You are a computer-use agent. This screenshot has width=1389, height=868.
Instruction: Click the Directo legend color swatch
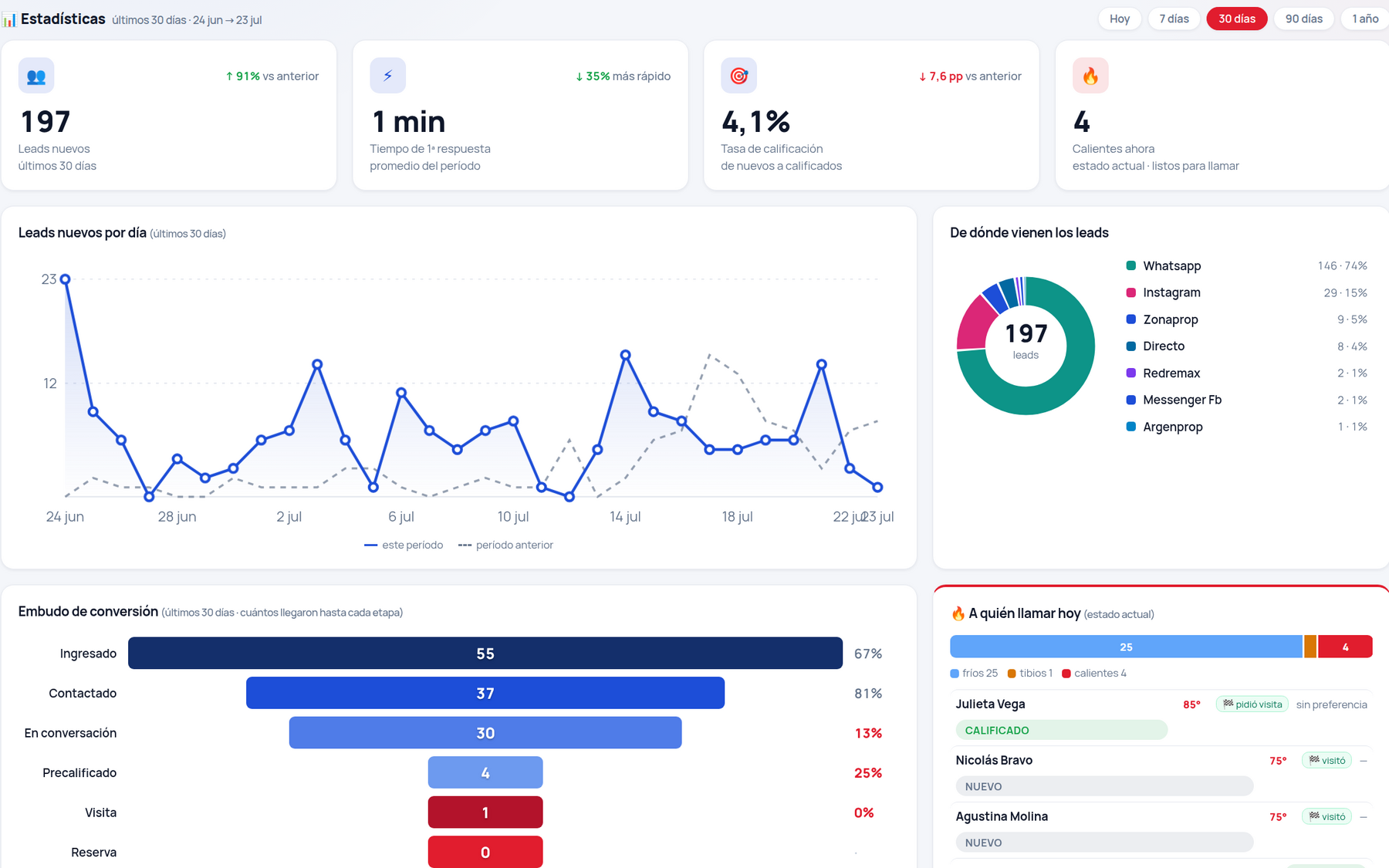coord(1131,346)
